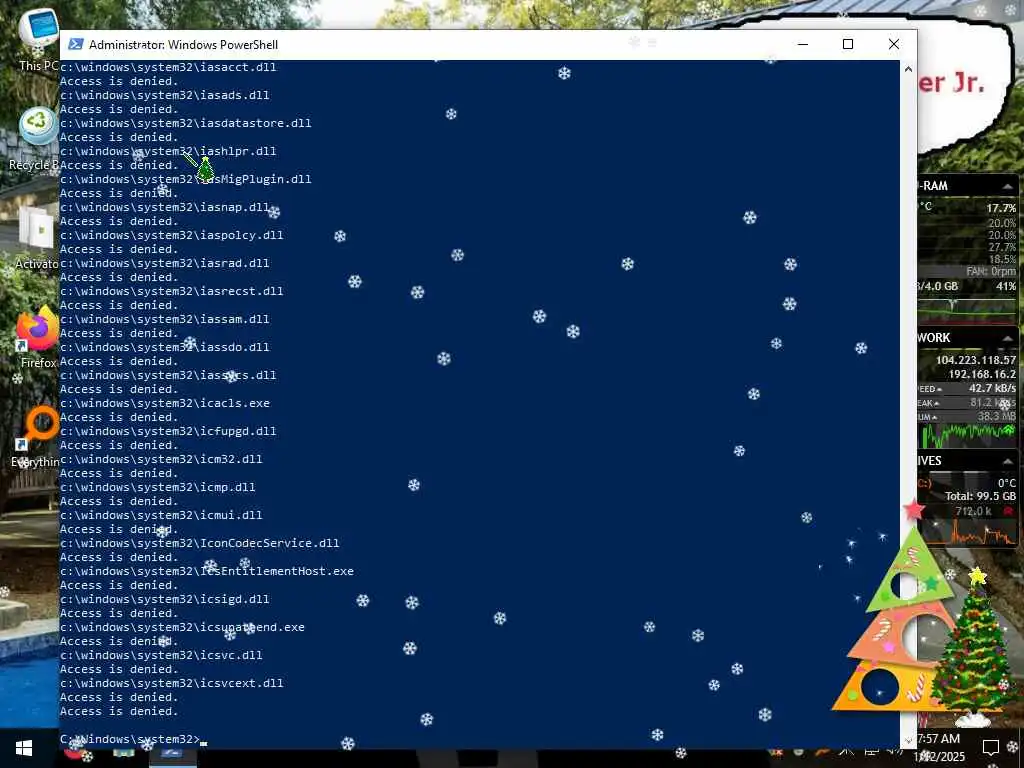Click the icm32.dll output line
Image resolution: width=1024 pixels, height=768 pixels.
(161, 460)
